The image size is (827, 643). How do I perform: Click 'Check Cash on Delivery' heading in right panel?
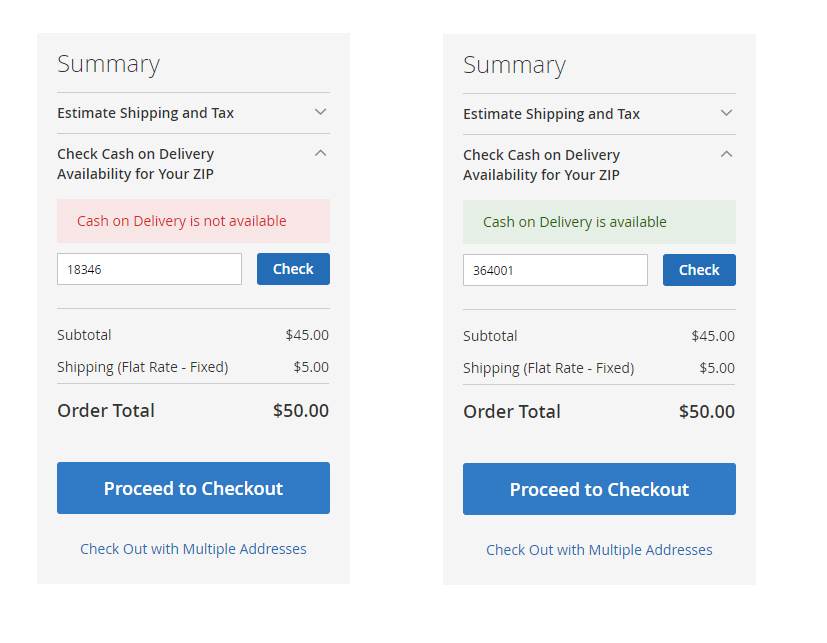(541, 165)
